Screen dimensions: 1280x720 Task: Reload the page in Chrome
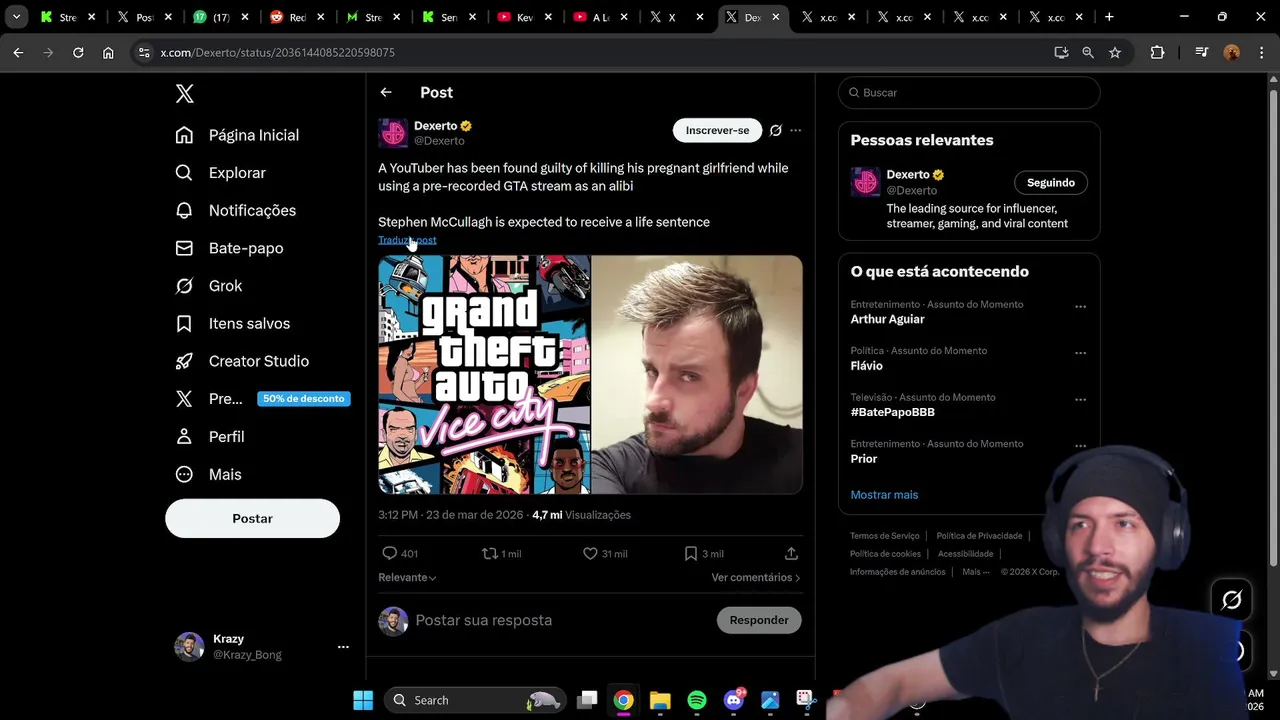point(78,52)
